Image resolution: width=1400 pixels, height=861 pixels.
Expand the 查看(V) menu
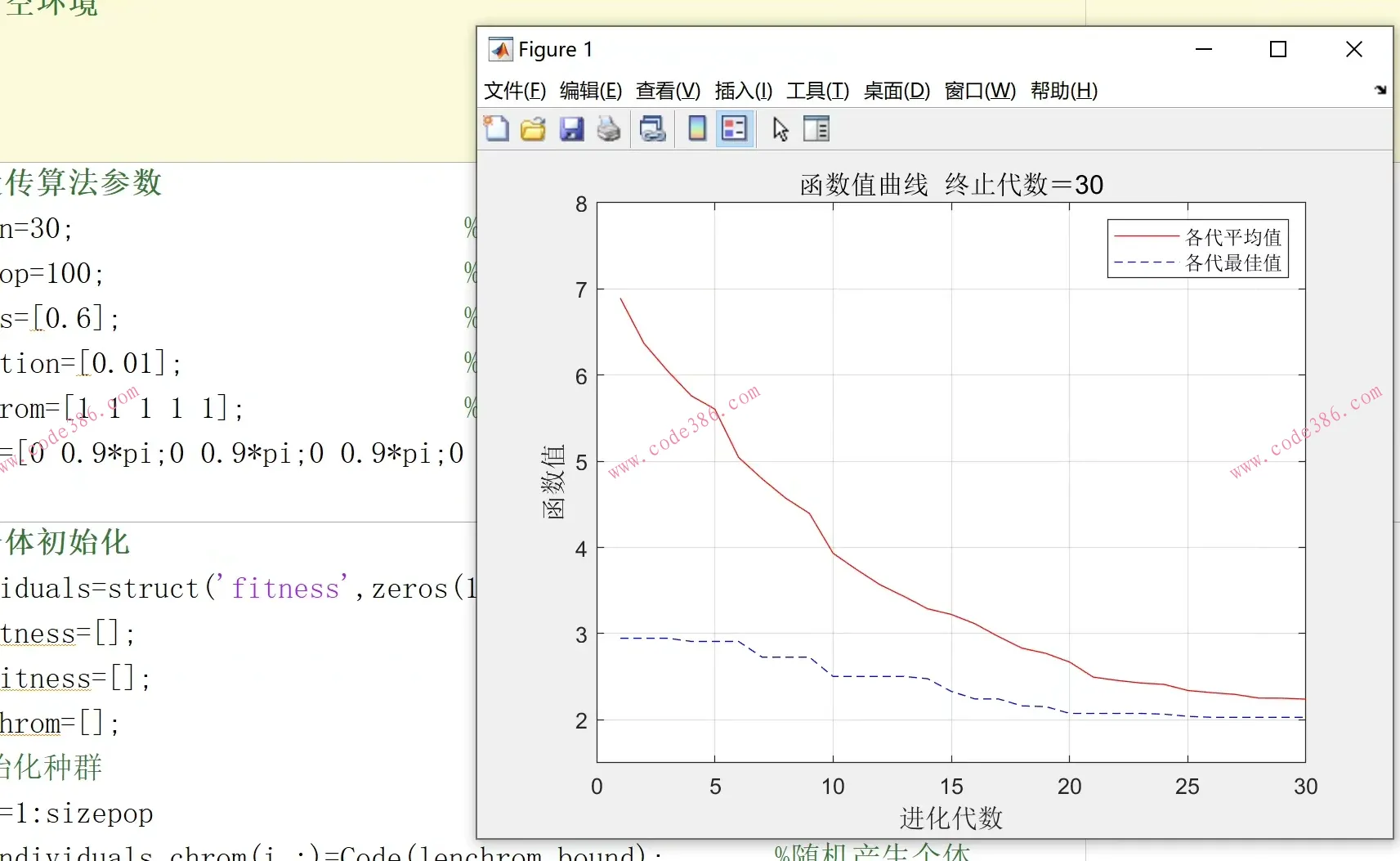668,91
